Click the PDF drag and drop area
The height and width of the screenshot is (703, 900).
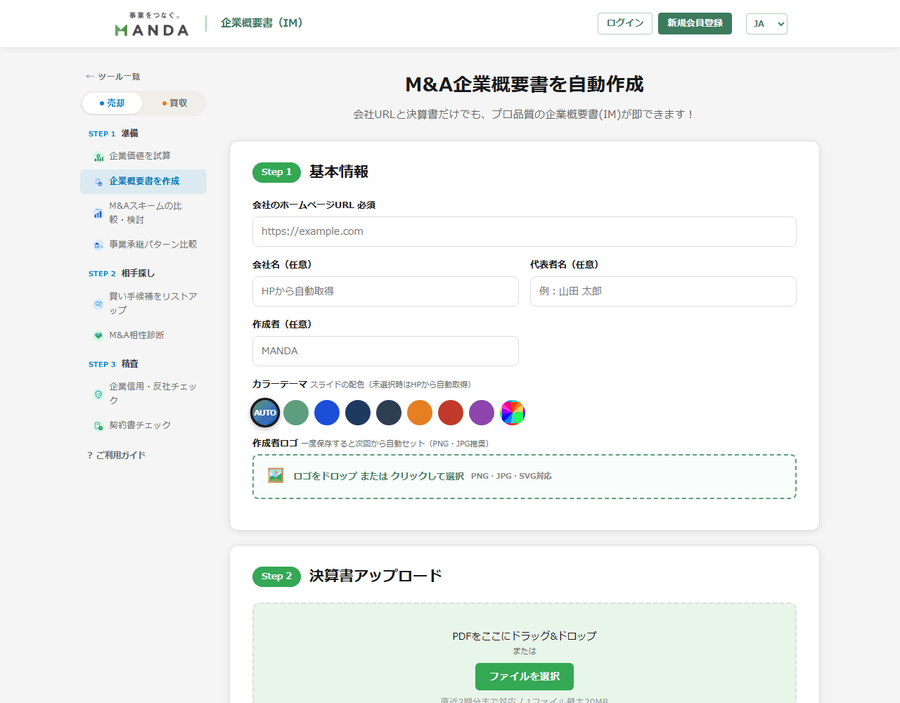pos(524,652)
